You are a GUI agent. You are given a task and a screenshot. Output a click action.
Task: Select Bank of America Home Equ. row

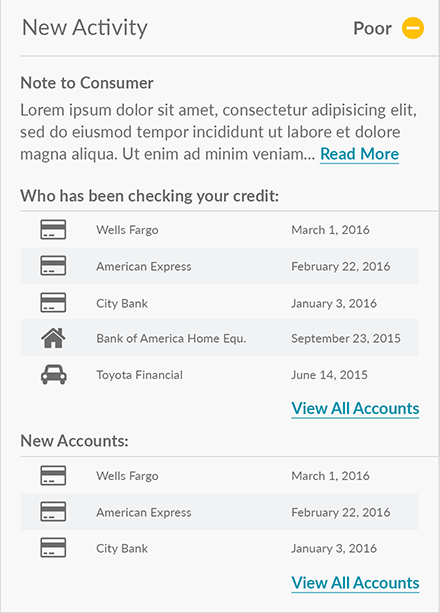click(219, 338)
